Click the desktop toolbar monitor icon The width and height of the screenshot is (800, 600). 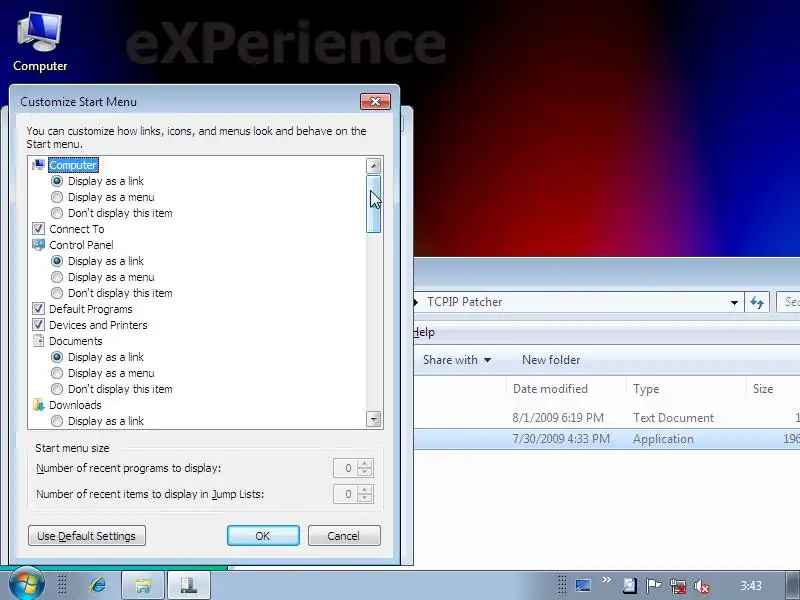(583, 585)
